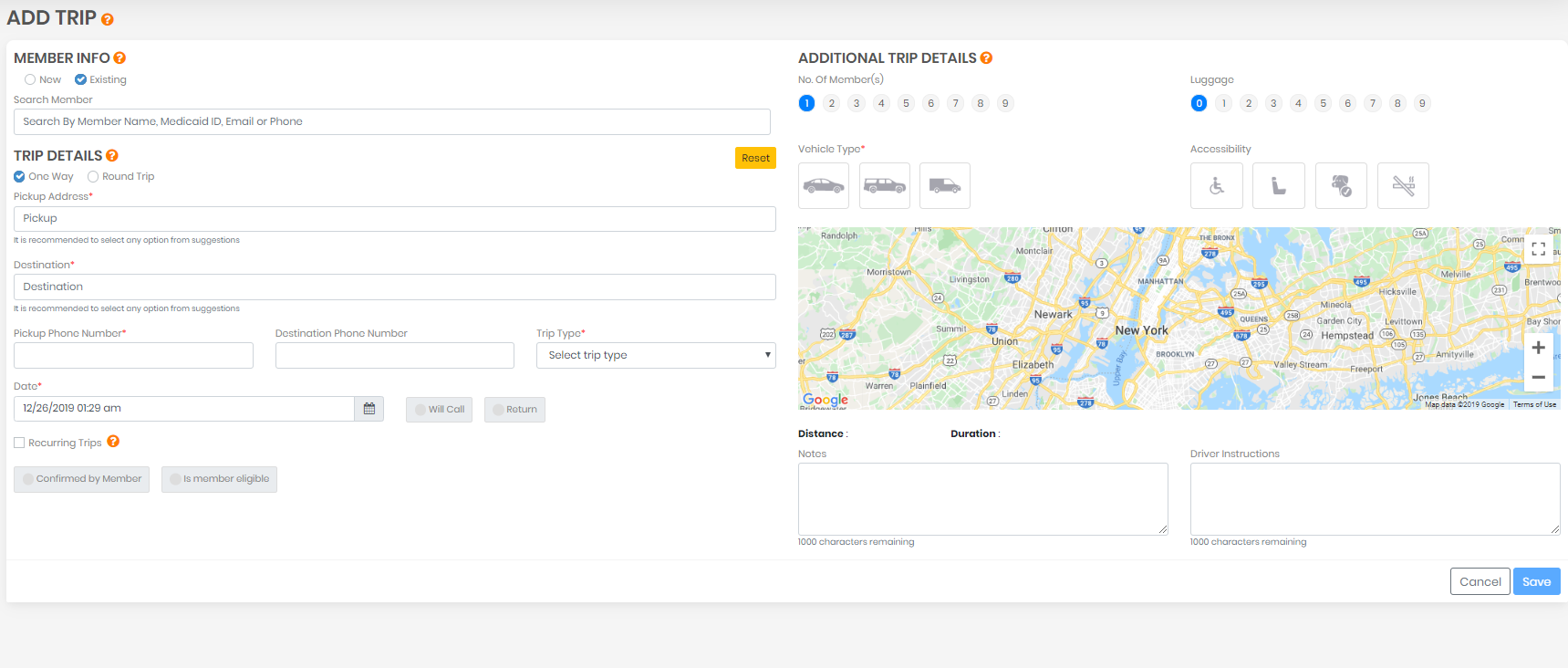Set number of members to 7
This screenshot has width=1568, height=668.
tap(956, 104)
